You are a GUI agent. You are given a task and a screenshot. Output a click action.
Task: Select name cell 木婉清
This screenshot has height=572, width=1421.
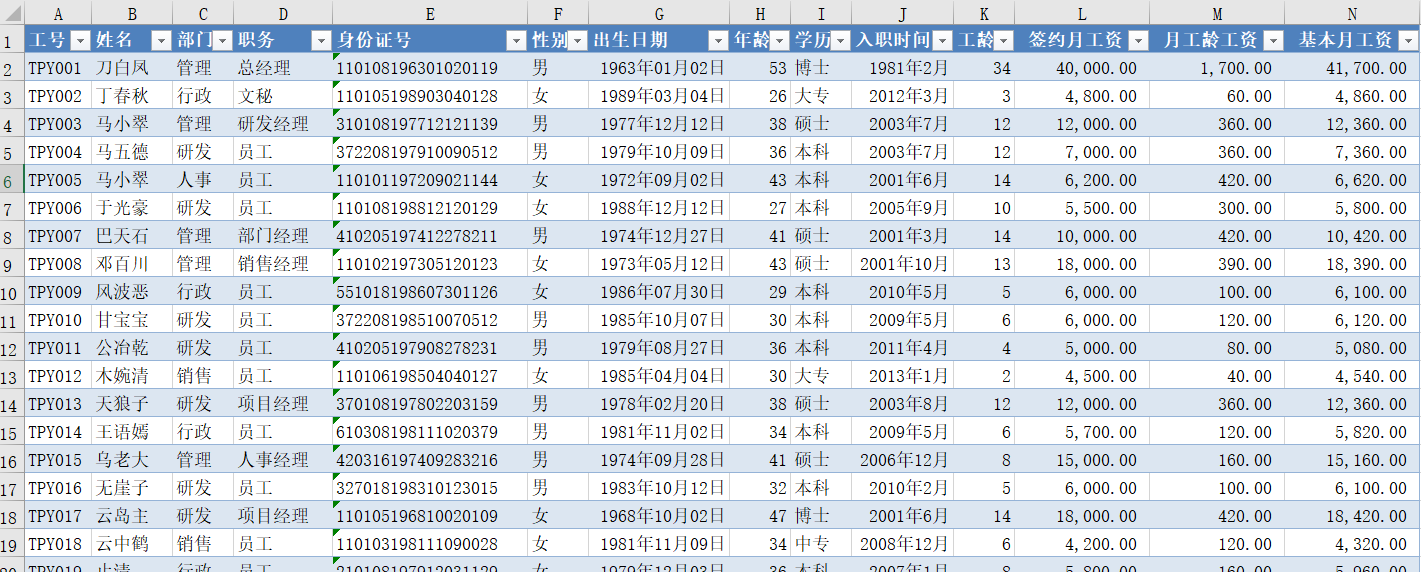tap(132, 377)
